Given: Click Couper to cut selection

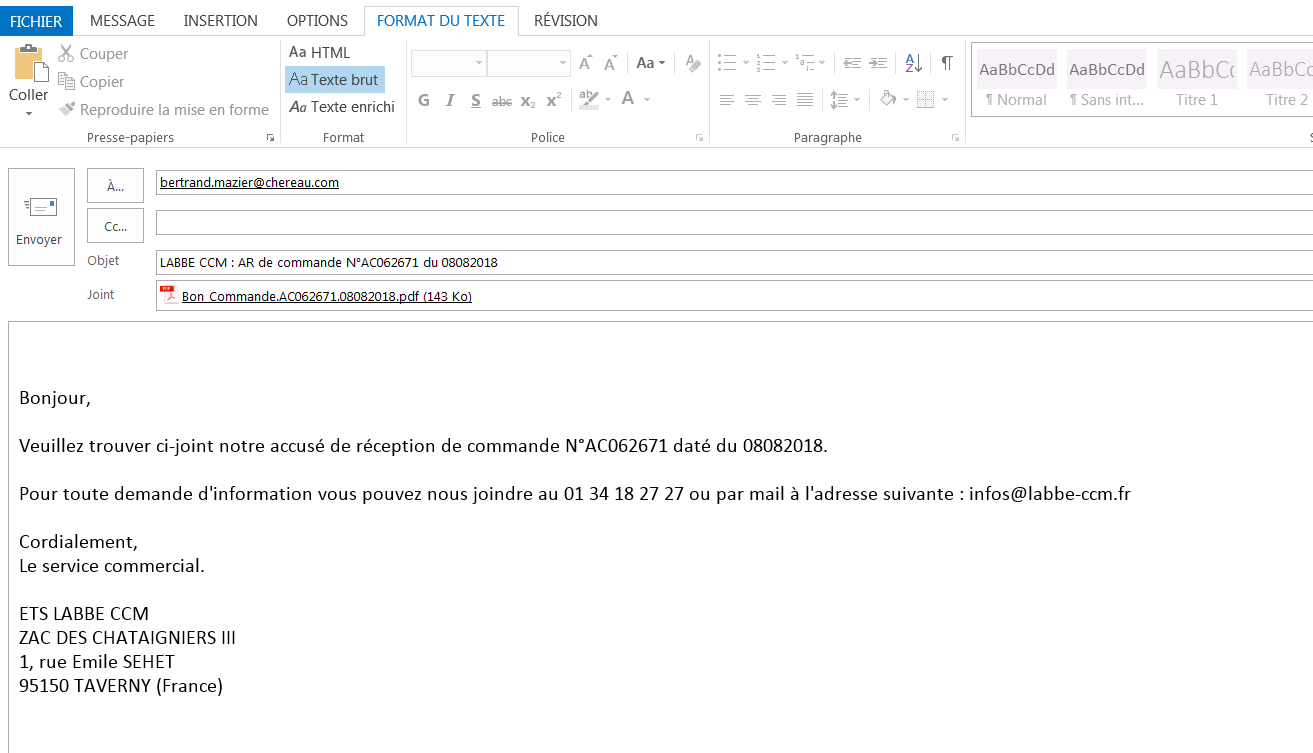Looking at the screenshot, I should click(93, 54).
